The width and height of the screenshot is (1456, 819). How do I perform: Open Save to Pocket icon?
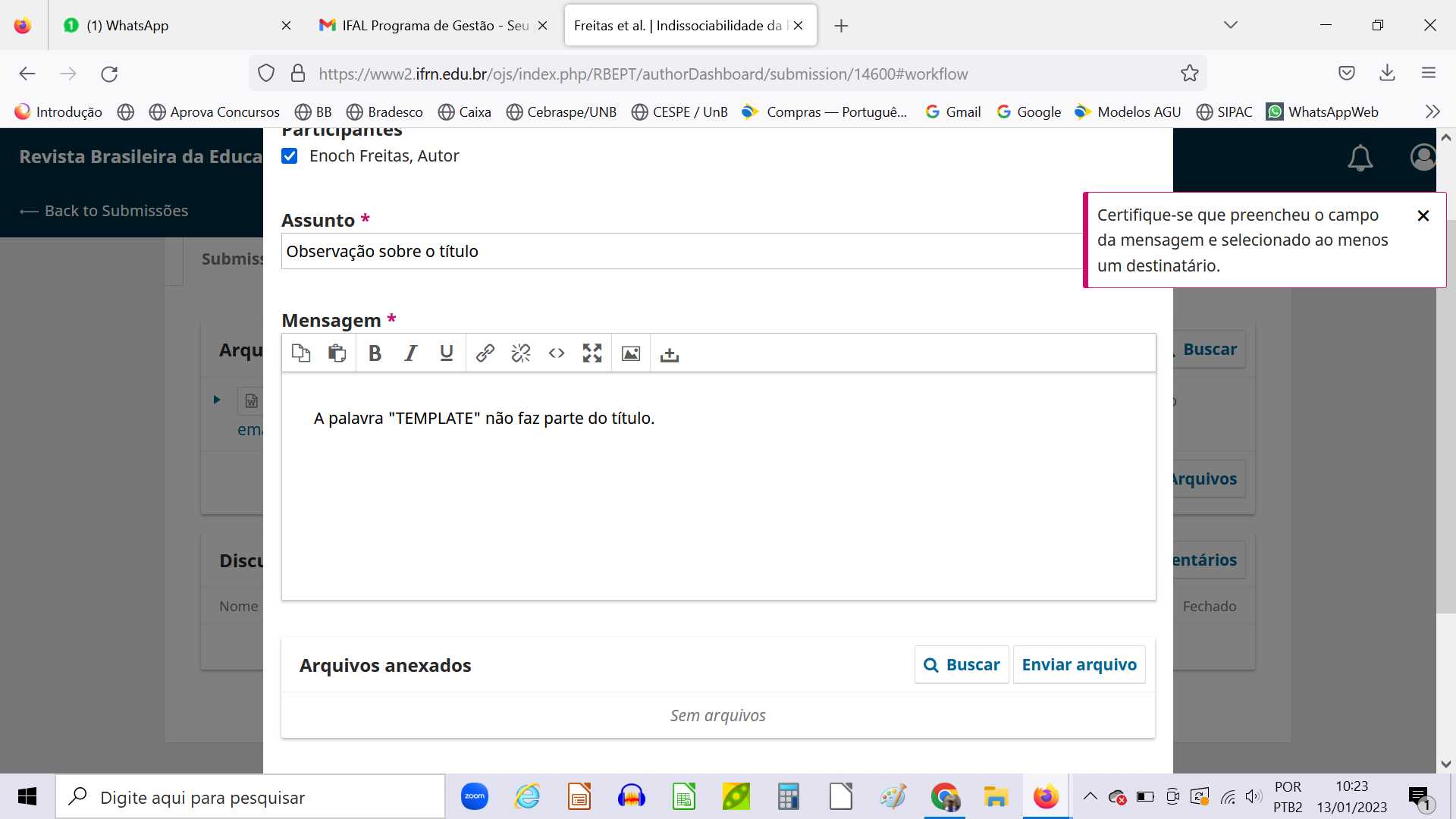(x=1347, y=74)
